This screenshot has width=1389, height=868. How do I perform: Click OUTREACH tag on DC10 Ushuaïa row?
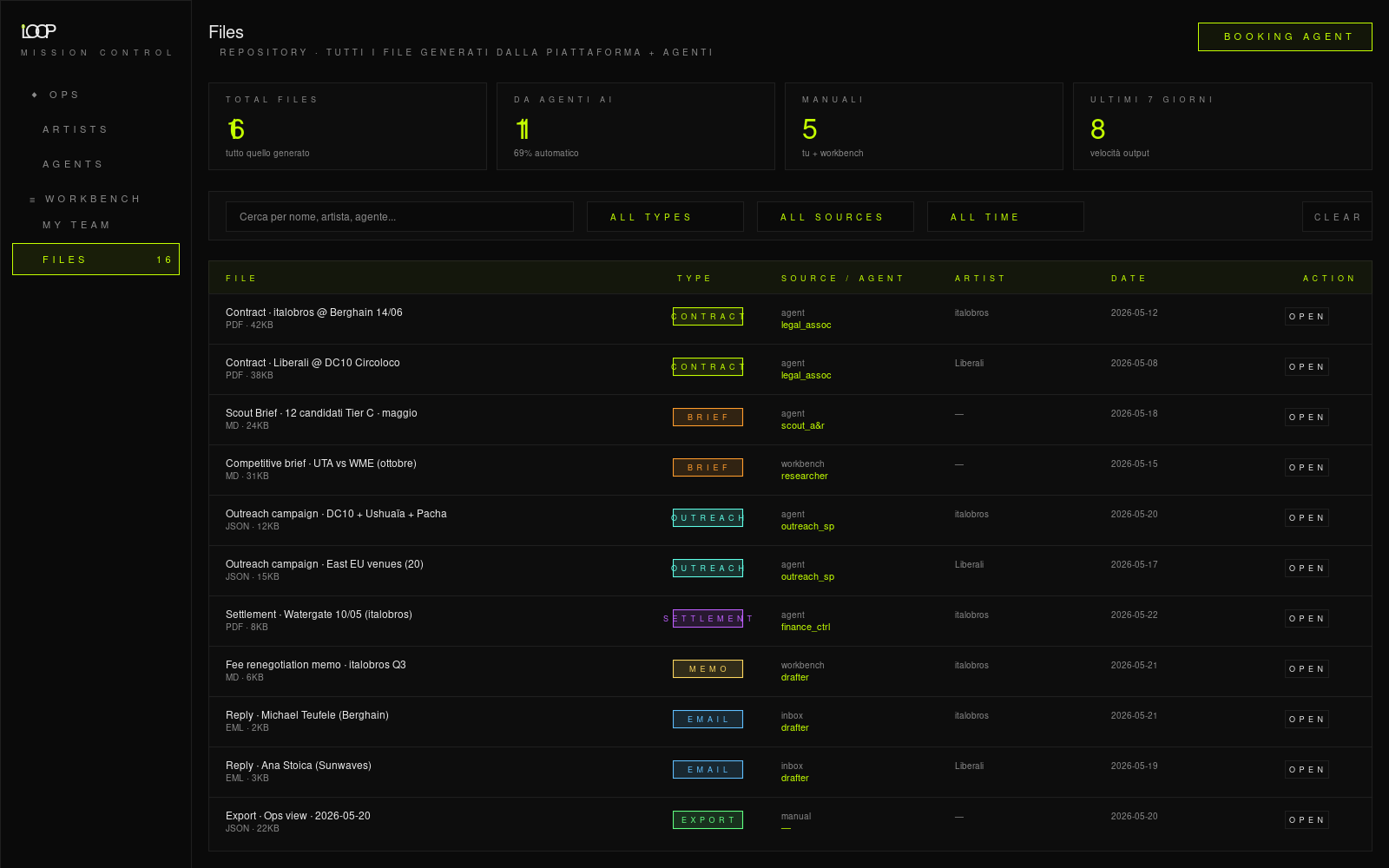tap(708, 518)
